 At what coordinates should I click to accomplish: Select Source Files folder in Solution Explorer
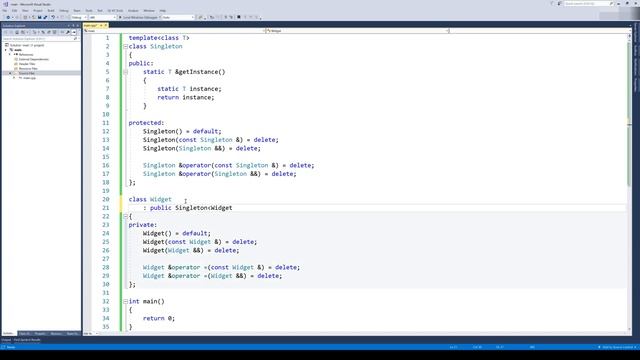click(x=27, y=73)
